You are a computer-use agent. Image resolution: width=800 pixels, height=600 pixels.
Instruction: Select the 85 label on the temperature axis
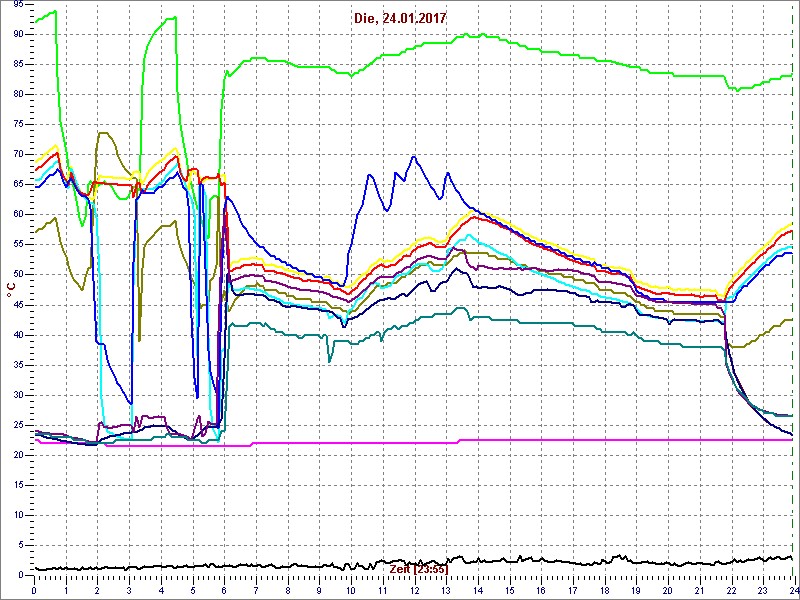(x=18, y=64)
